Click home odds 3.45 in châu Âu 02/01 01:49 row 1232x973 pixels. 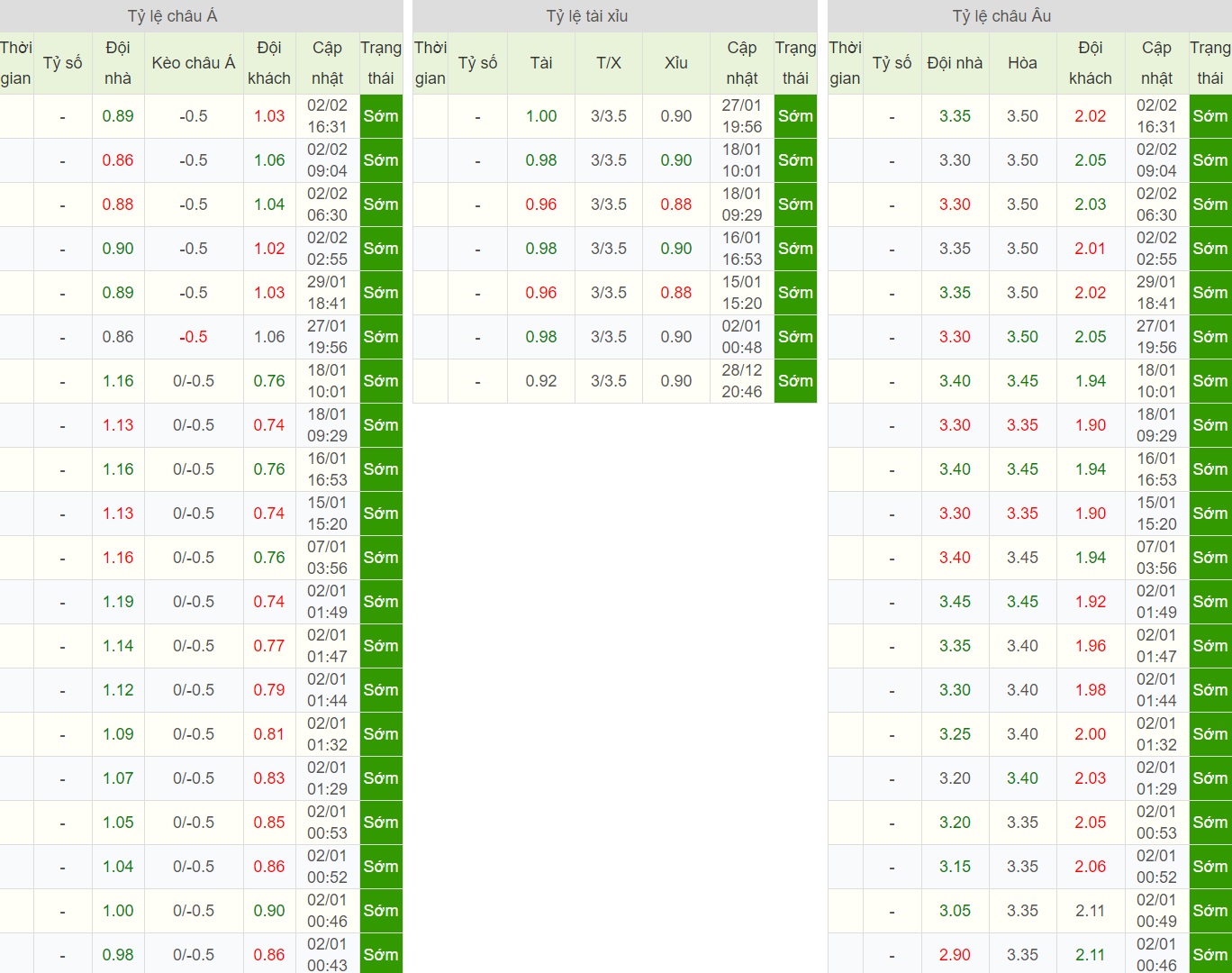(955, 602)
